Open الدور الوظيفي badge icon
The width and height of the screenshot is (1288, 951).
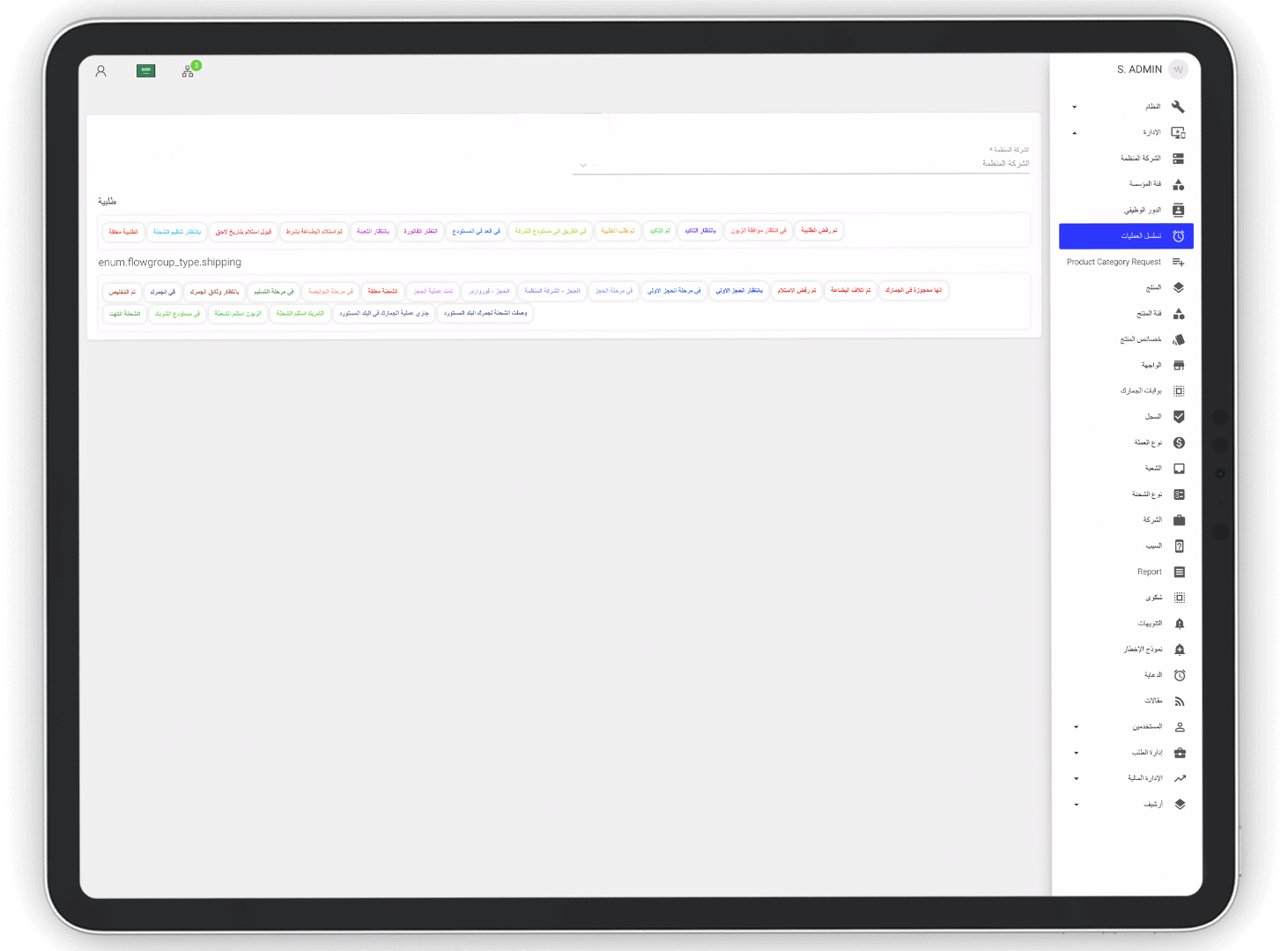(x=1178, y=210)
